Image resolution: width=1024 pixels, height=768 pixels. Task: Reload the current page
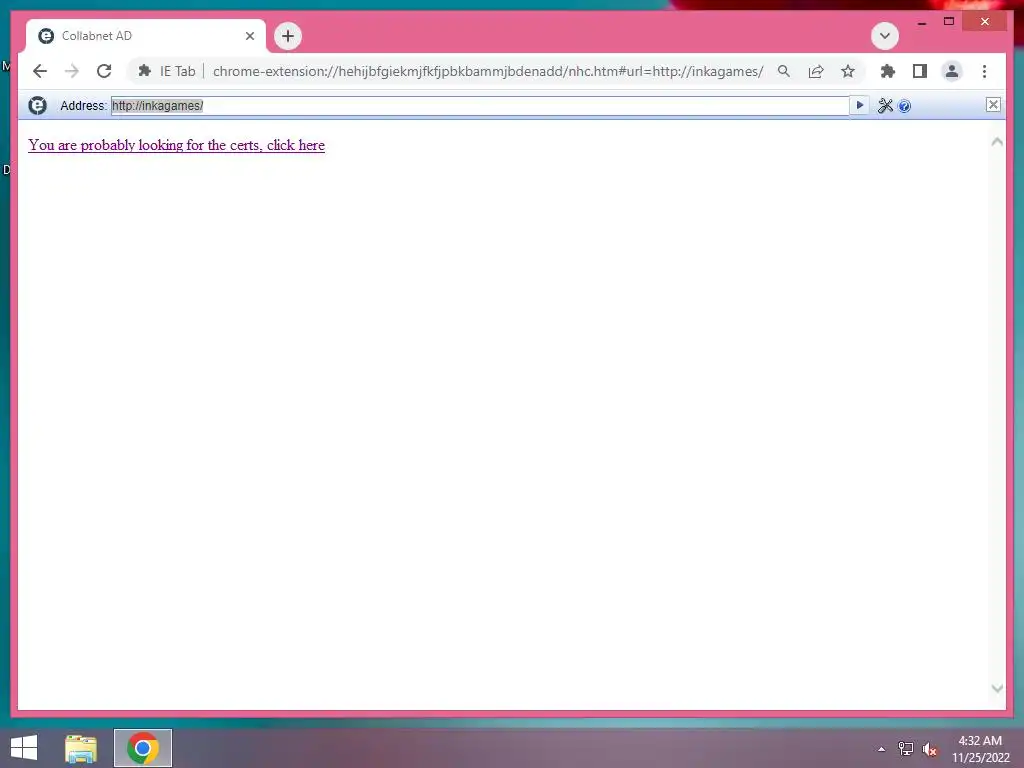[x=104, y=71]
